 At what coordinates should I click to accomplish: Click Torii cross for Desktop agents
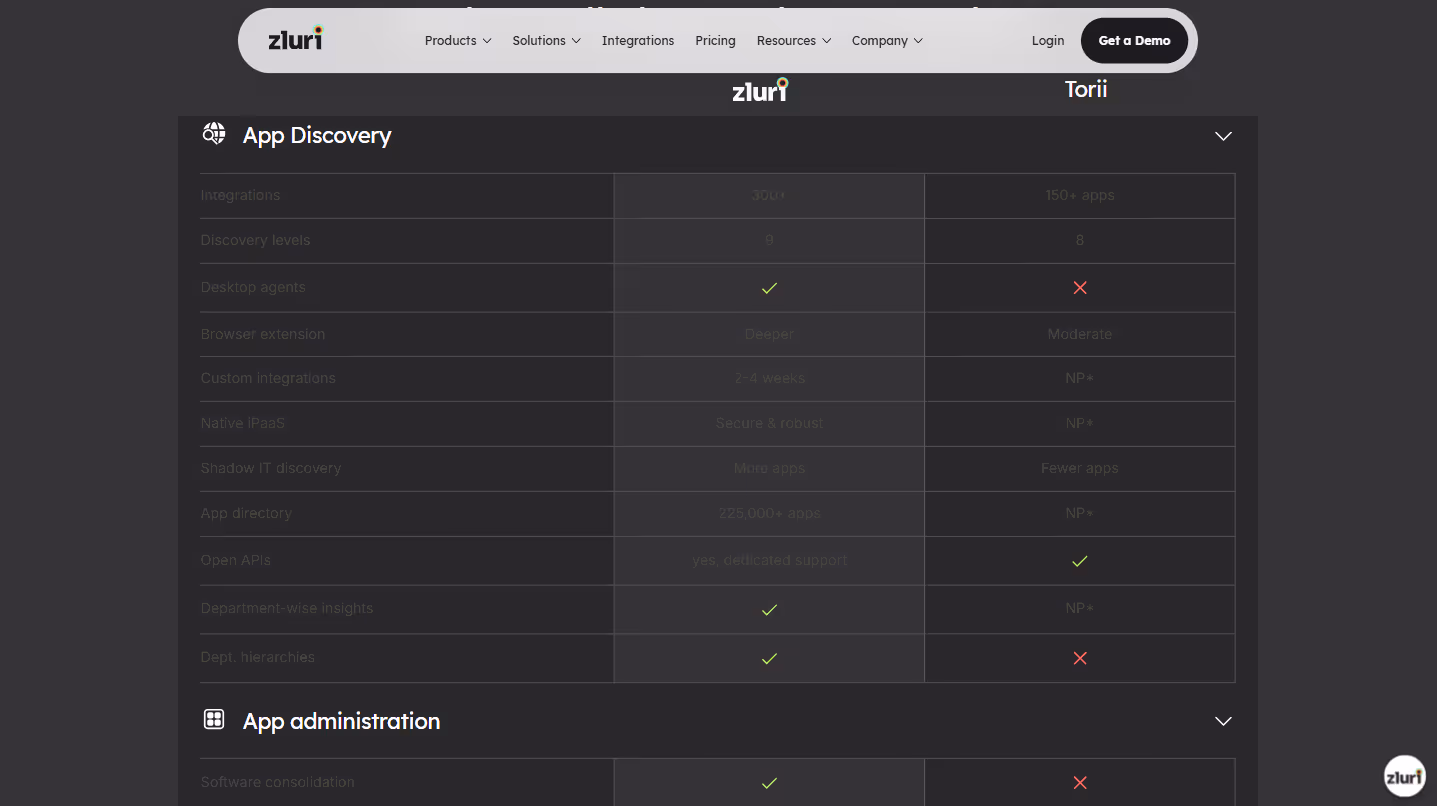coord(1080,288)
